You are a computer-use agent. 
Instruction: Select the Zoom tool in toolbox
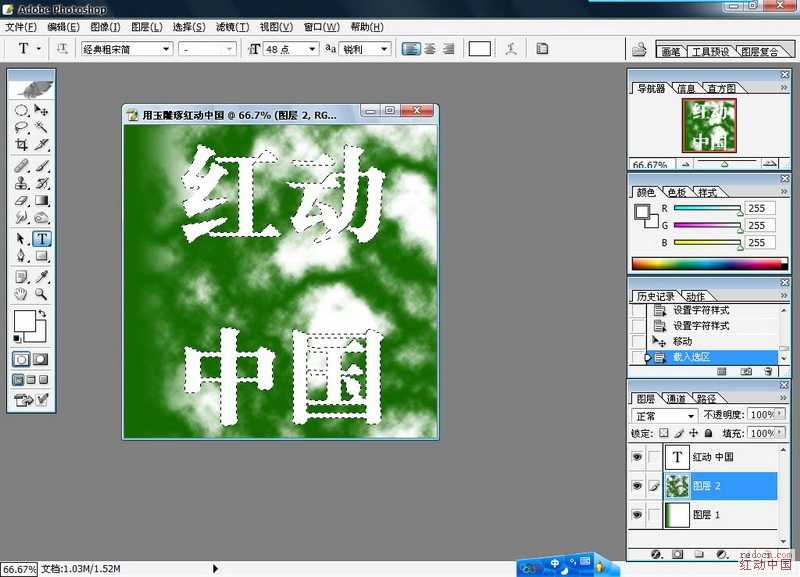41,294
